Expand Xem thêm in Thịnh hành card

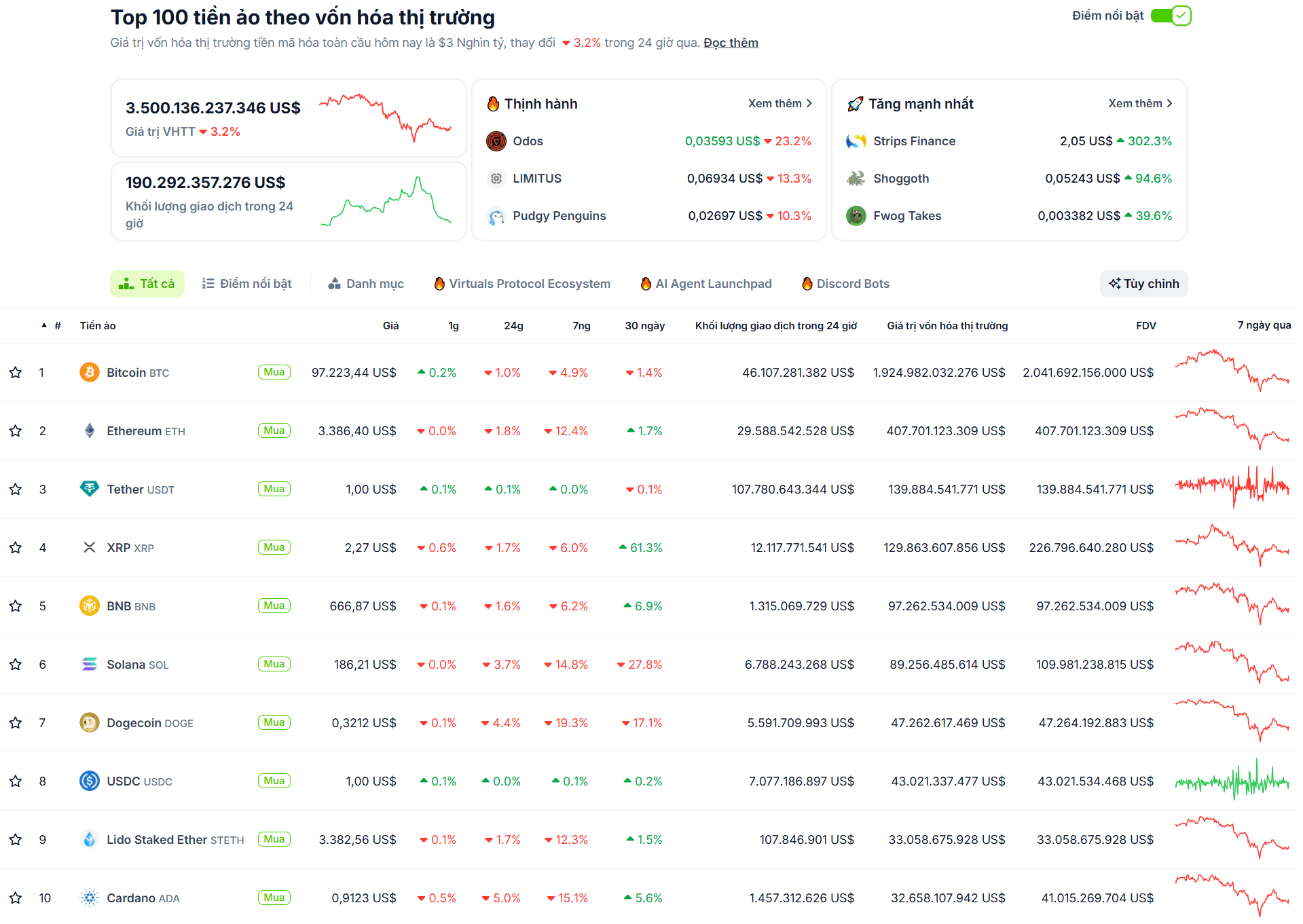pos(780,103)
